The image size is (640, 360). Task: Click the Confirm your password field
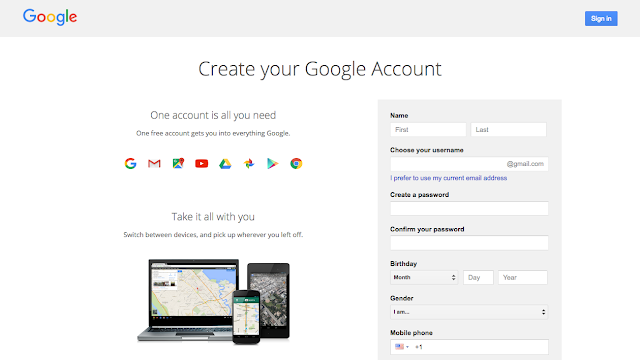pyautogui.click(x=469, y=243)
